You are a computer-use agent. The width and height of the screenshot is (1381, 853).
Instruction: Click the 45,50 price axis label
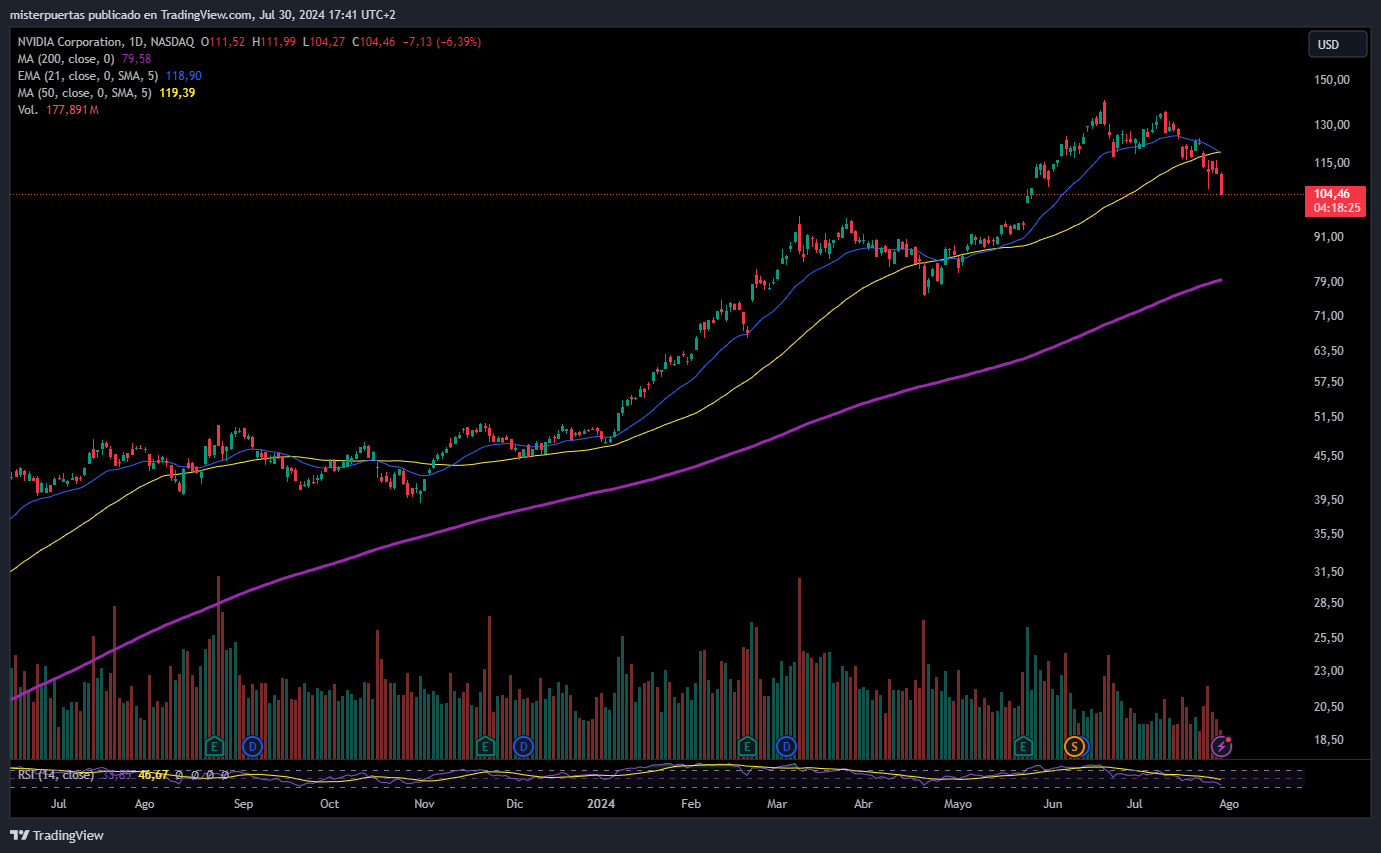tap(1327, 456)
